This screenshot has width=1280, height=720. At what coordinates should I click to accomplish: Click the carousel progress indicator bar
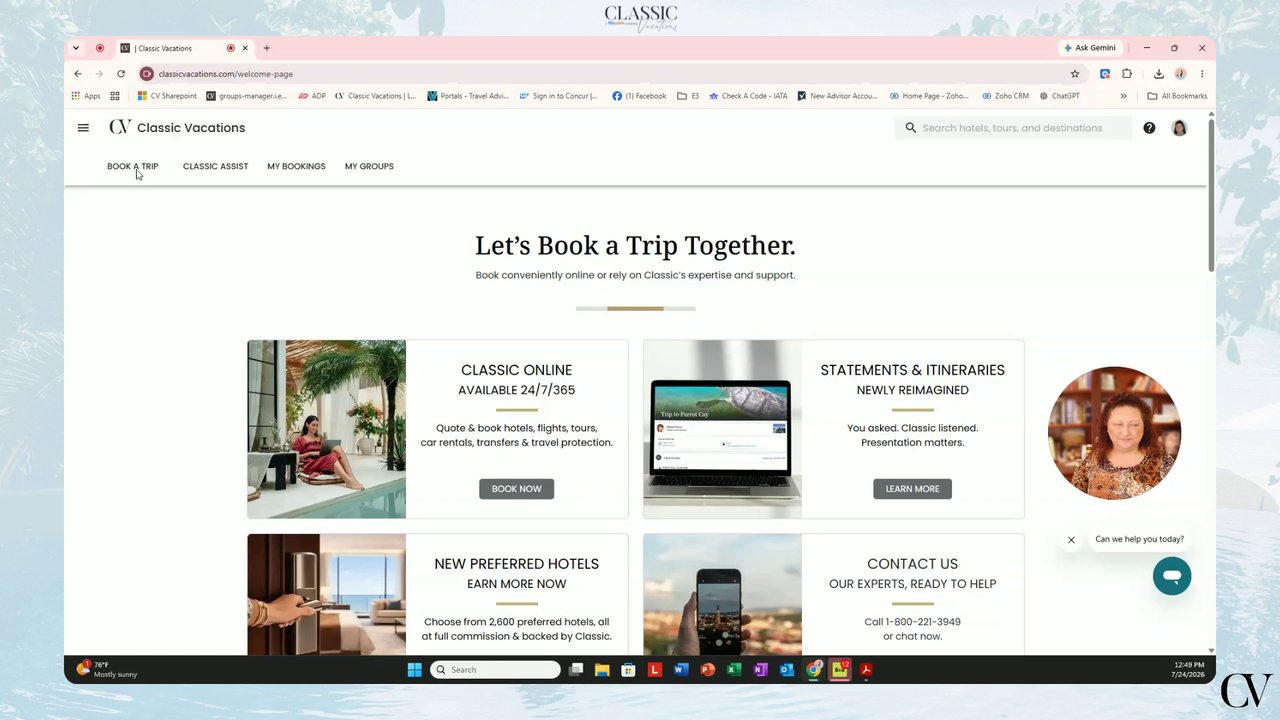[635, 309]
